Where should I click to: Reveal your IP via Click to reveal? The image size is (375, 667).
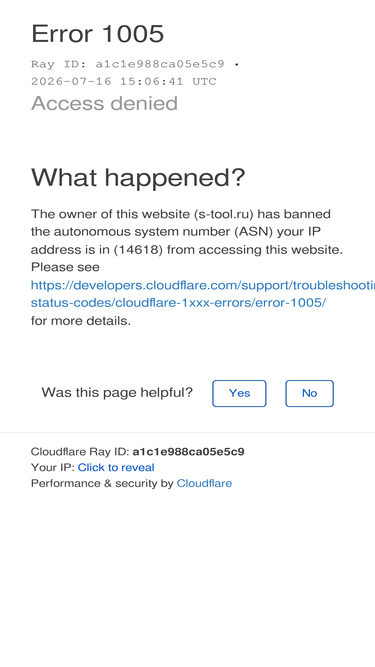pos(116,467)
